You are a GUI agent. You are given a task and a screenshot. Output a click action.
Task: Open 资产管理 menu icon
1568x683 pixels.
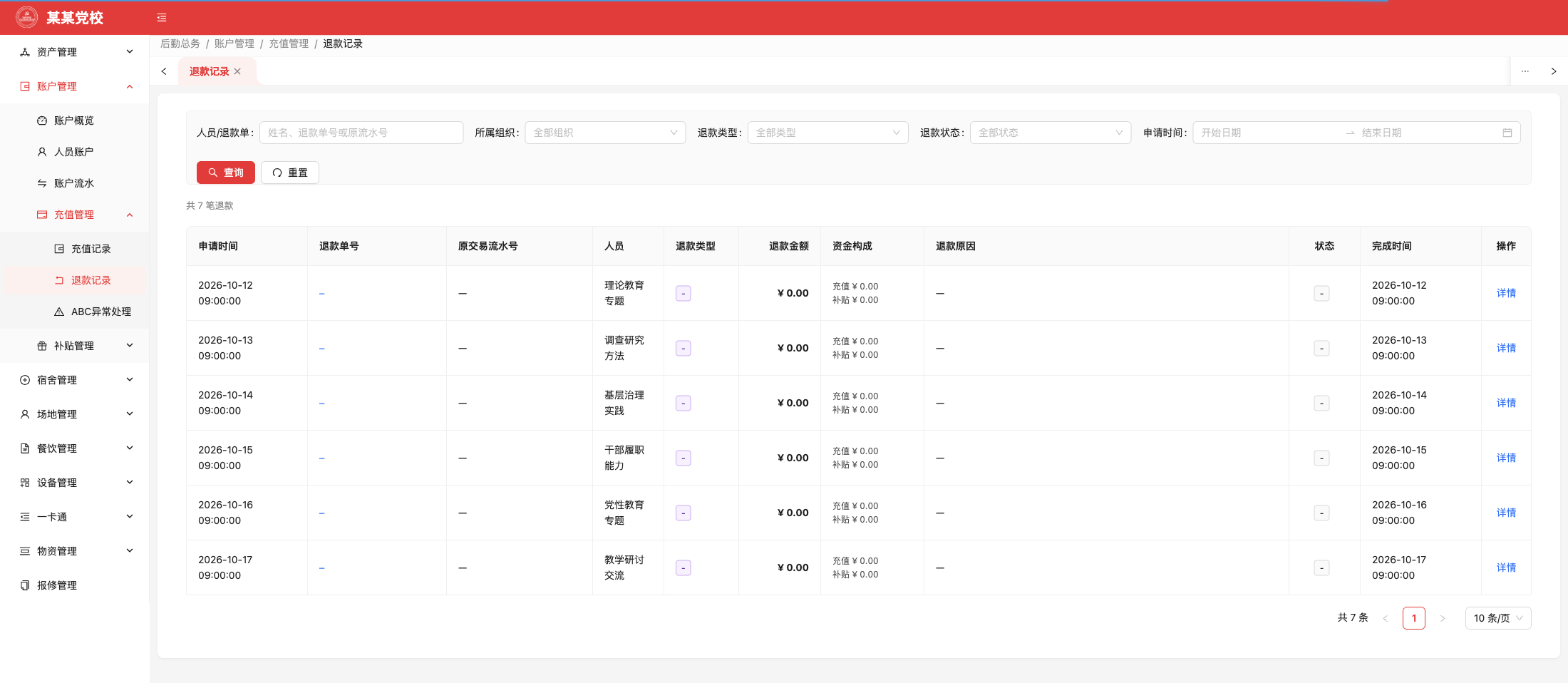[25, 52]
